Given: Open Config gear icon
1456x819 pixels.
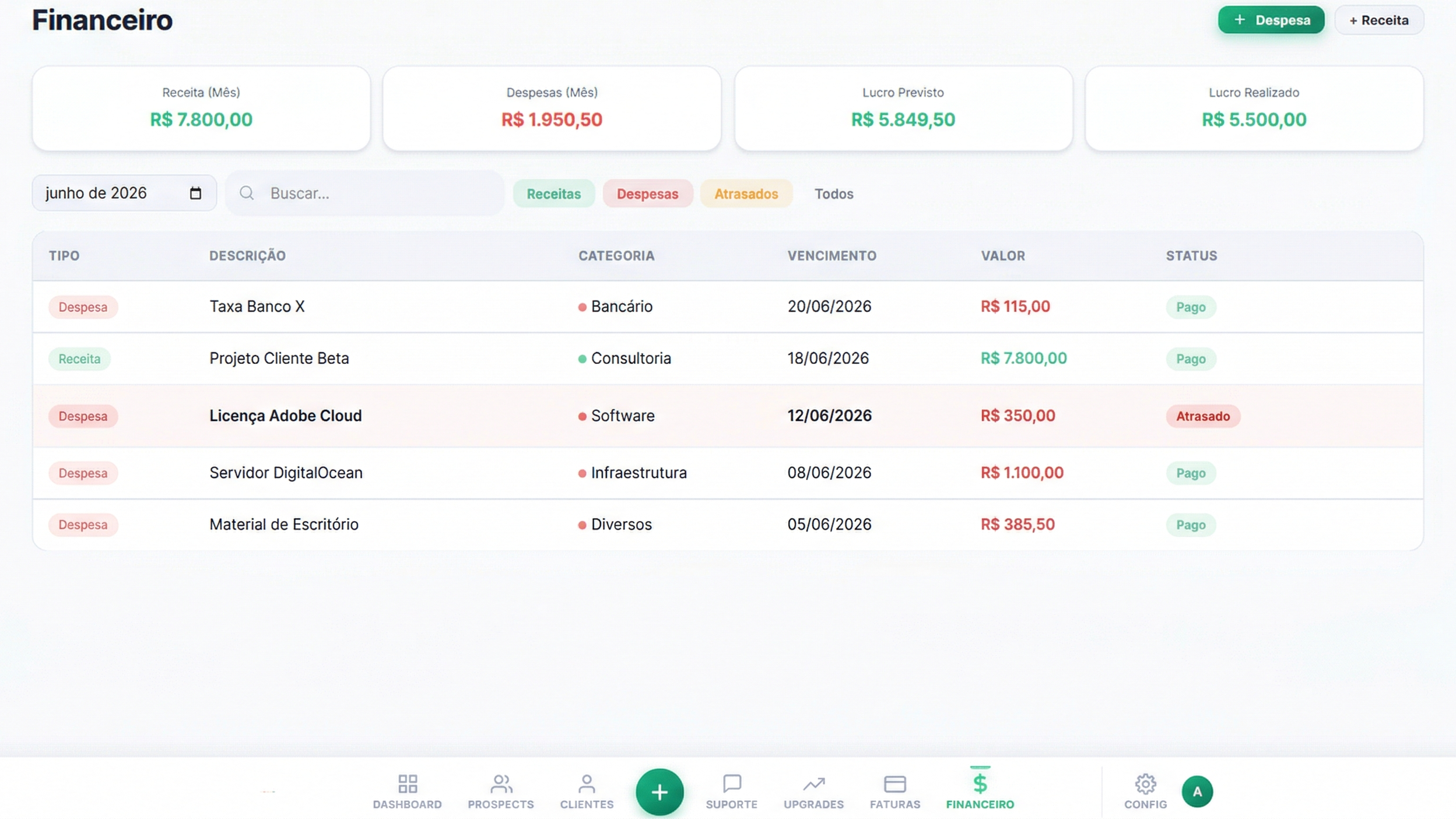Looking at the screenshot, I should pyautogui.click(x=1145, y=783).
